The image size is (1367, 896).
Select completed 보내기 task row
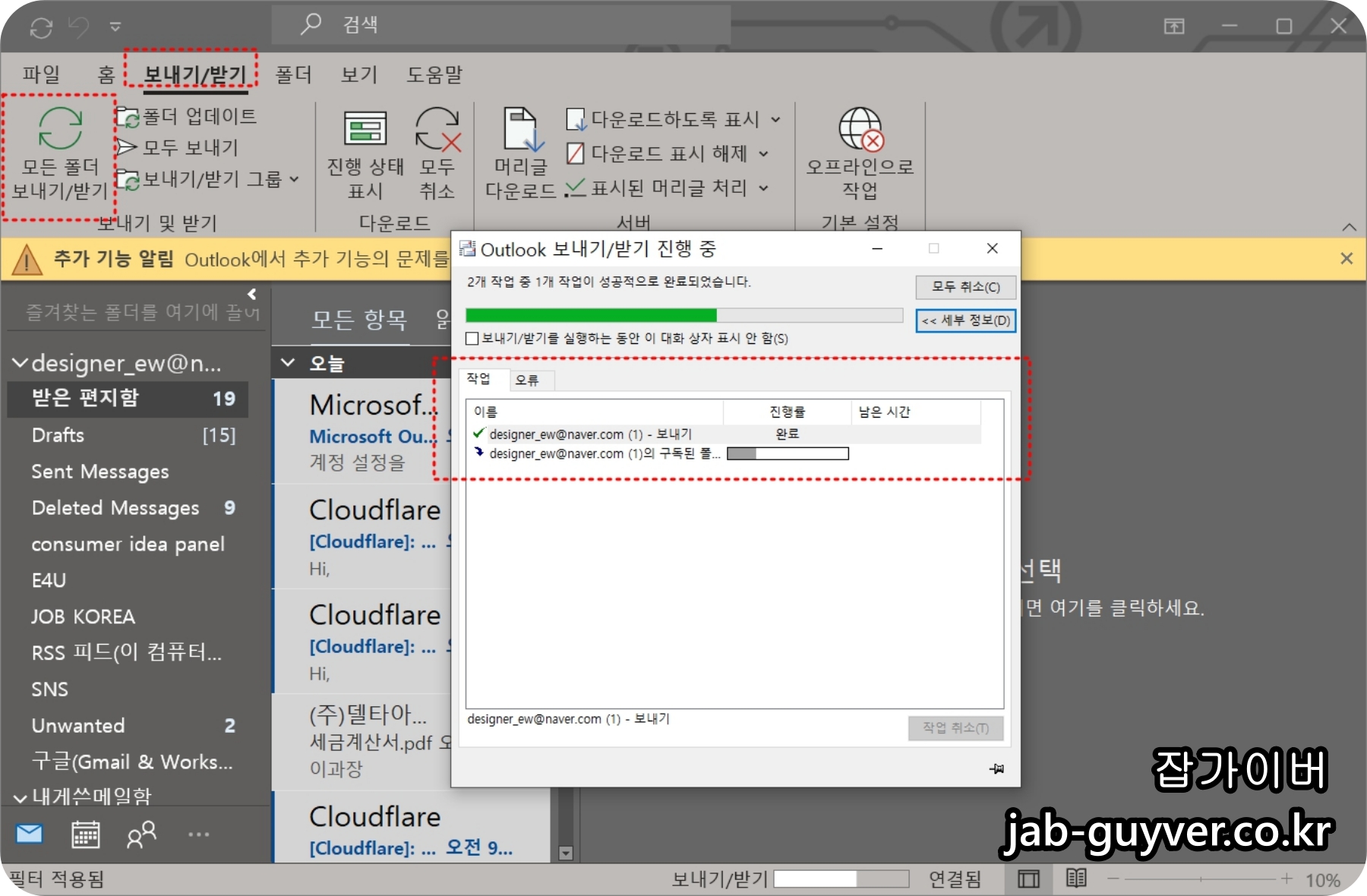coord(725,434)
